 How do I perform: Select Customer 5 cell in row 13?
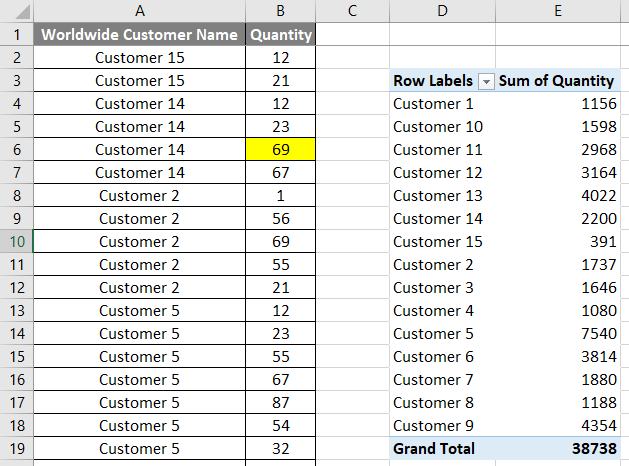point(140,310)
